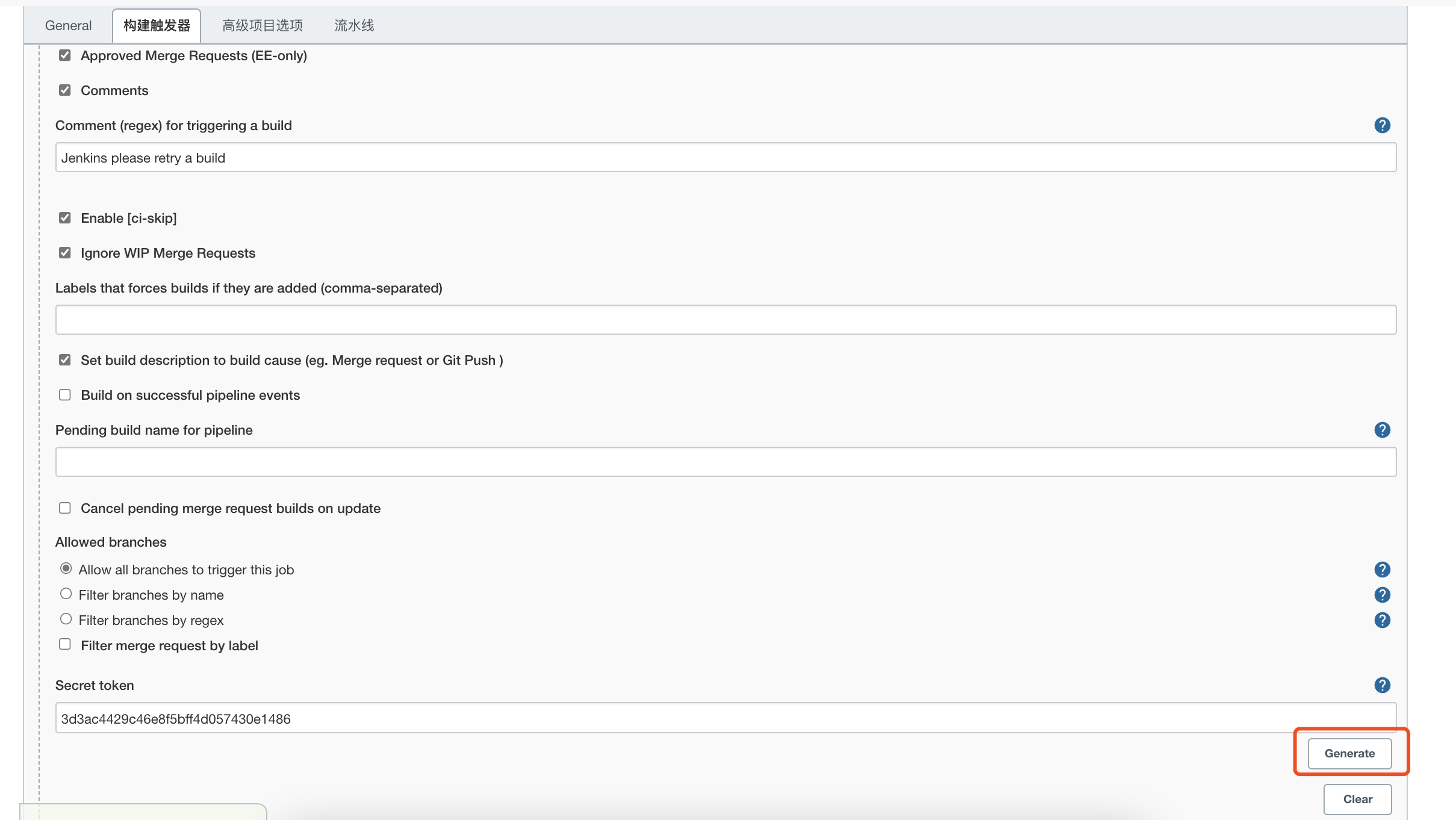Enable Build on successful pipeline events

point(65,395)
